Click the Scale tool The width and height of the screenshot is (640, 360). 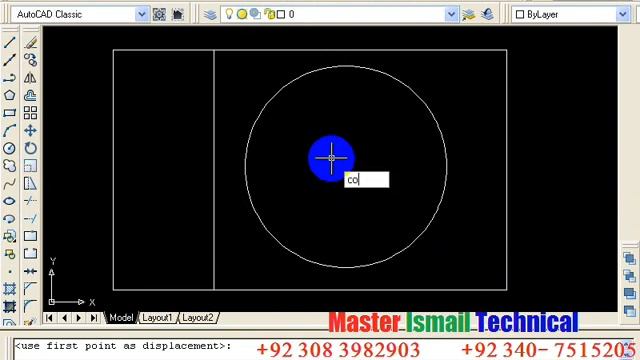coord(31,166)
